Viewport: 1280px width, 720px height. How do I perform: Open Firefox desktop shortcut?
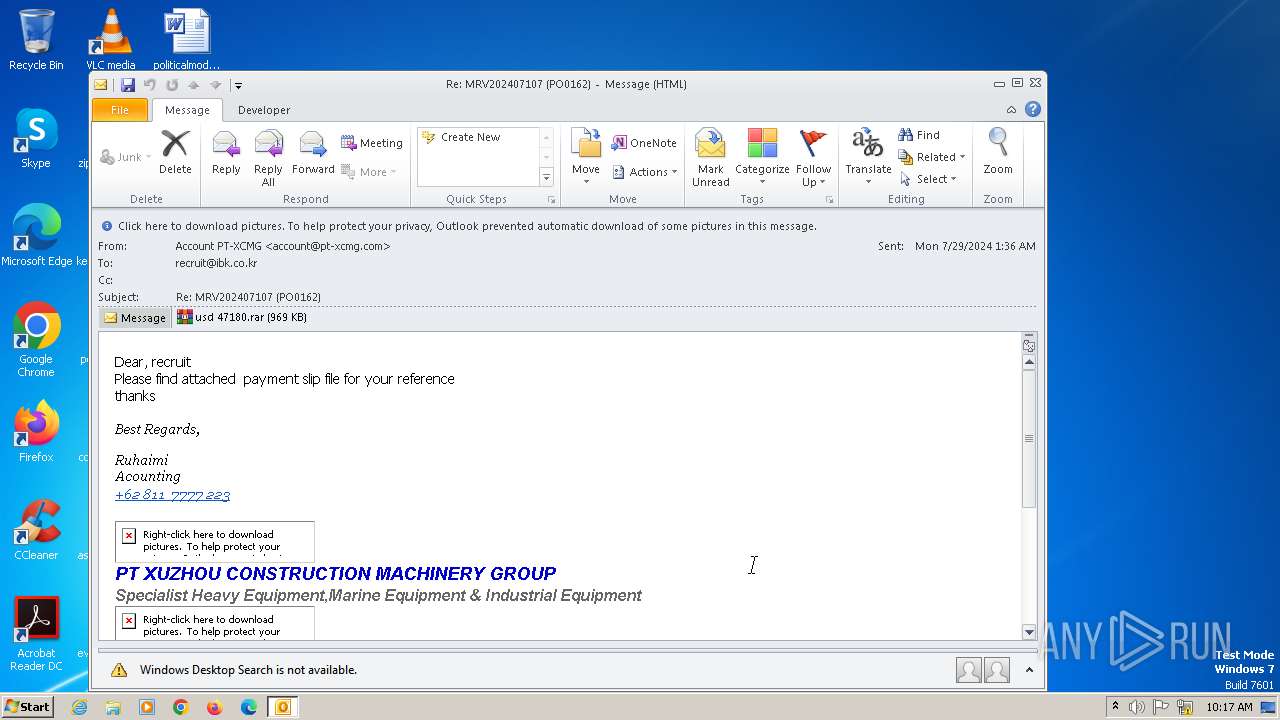click(36, 432)
